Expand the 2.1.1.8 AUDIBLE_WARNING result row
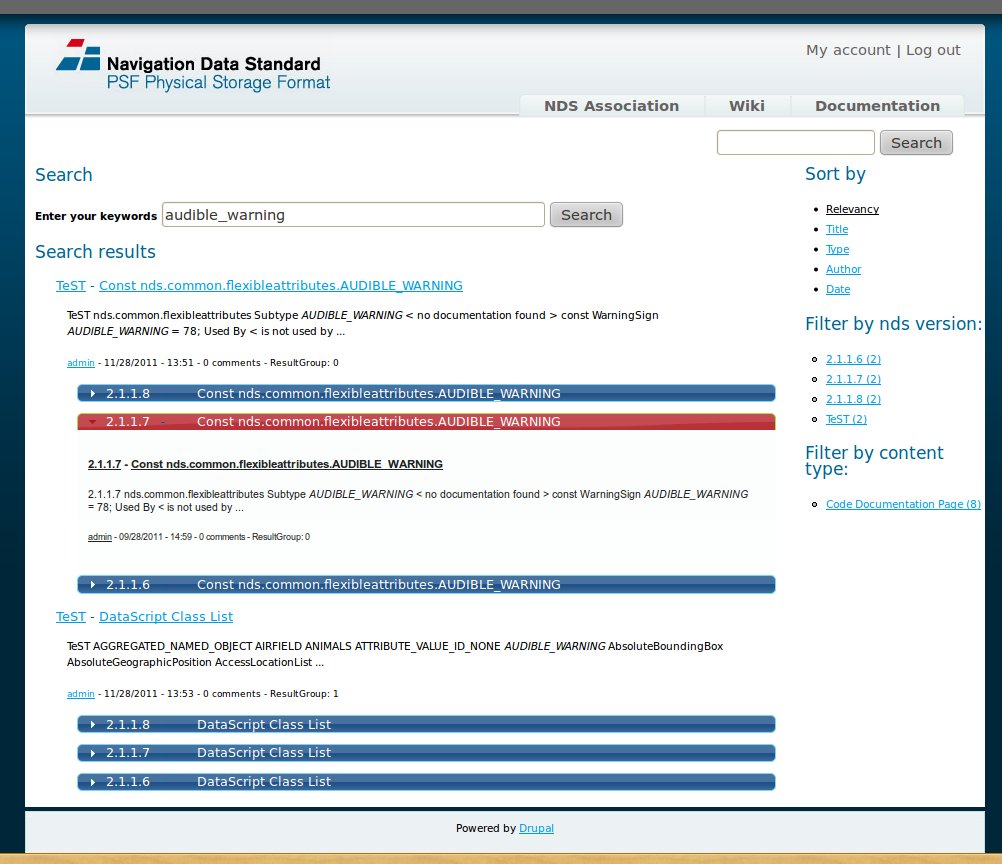Viewport: 1002px width, 864px height. [x=425, y=393]
